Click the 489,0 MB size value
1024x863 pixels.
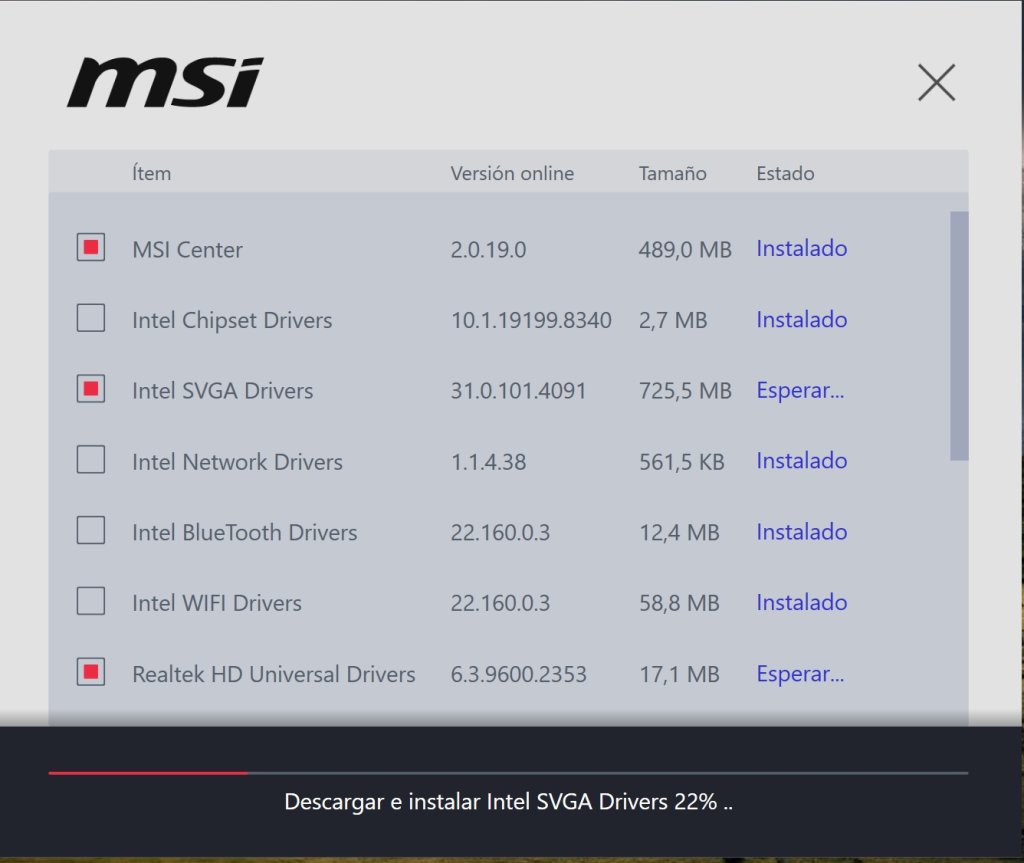coord(685,250)
